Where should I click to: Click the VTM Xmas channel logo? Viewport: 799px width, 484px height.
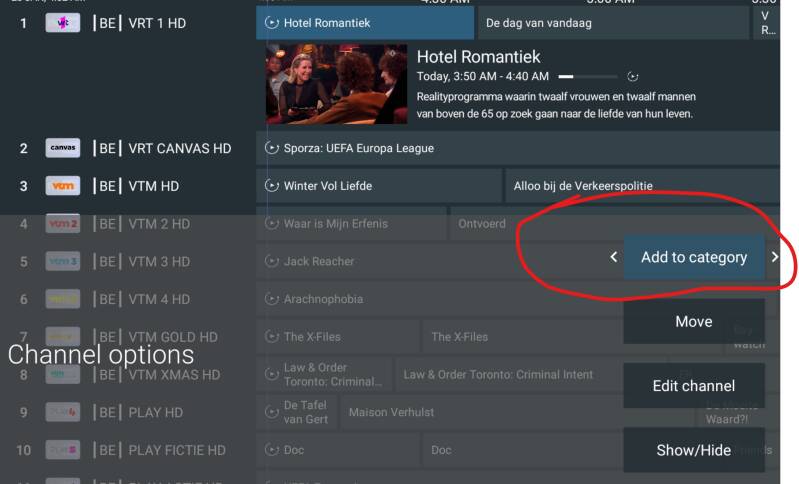[63, 374]
